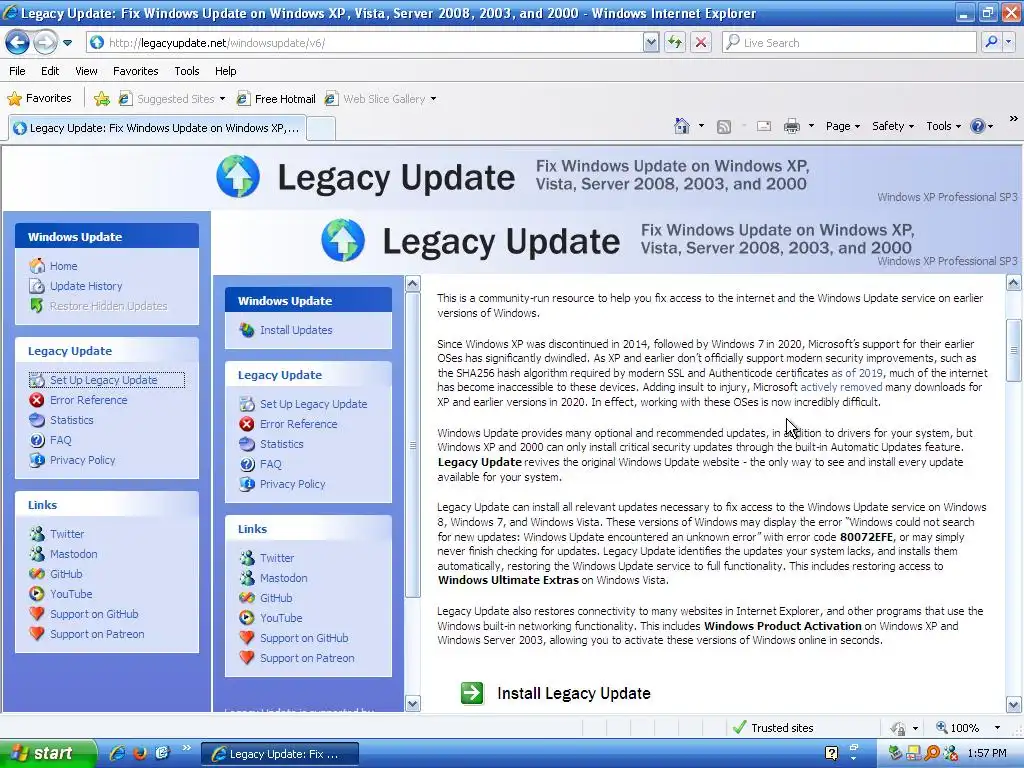Open the command bar Tools dropdown
Image resolution: width=1024 pixels, height=768 pixels.
point(943,127)
